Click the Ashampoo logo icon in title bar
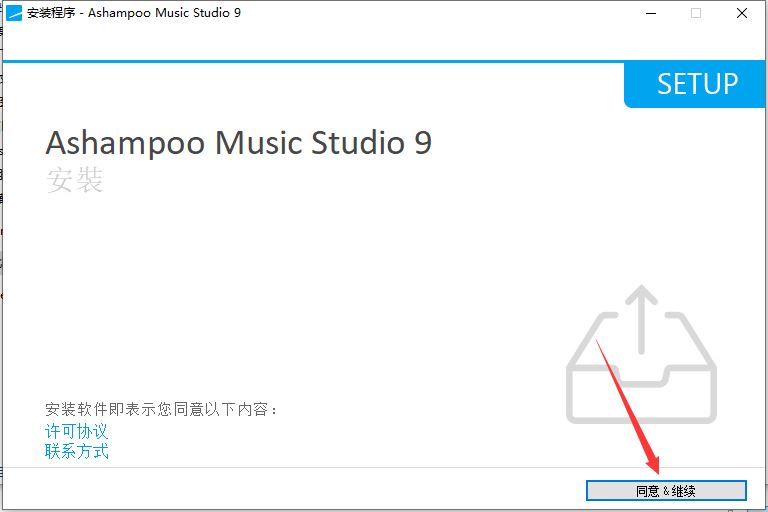Screen dimensions: 768x512 [14, 13]
